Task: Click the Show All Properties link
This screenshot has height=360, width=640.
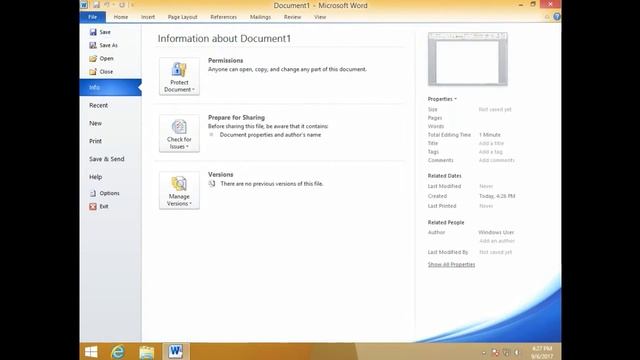Action: (451, 264)
